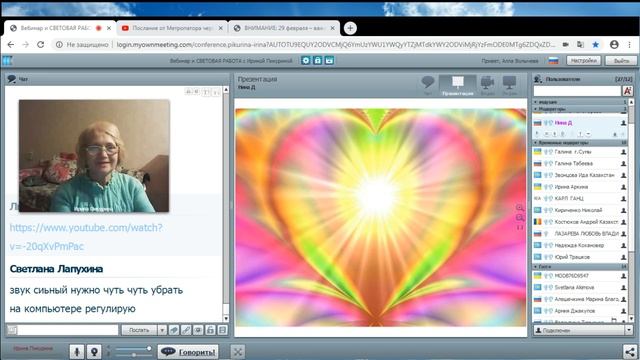Click the save icon in chat toolbar
640x360 pixels.
pos(222,330)
